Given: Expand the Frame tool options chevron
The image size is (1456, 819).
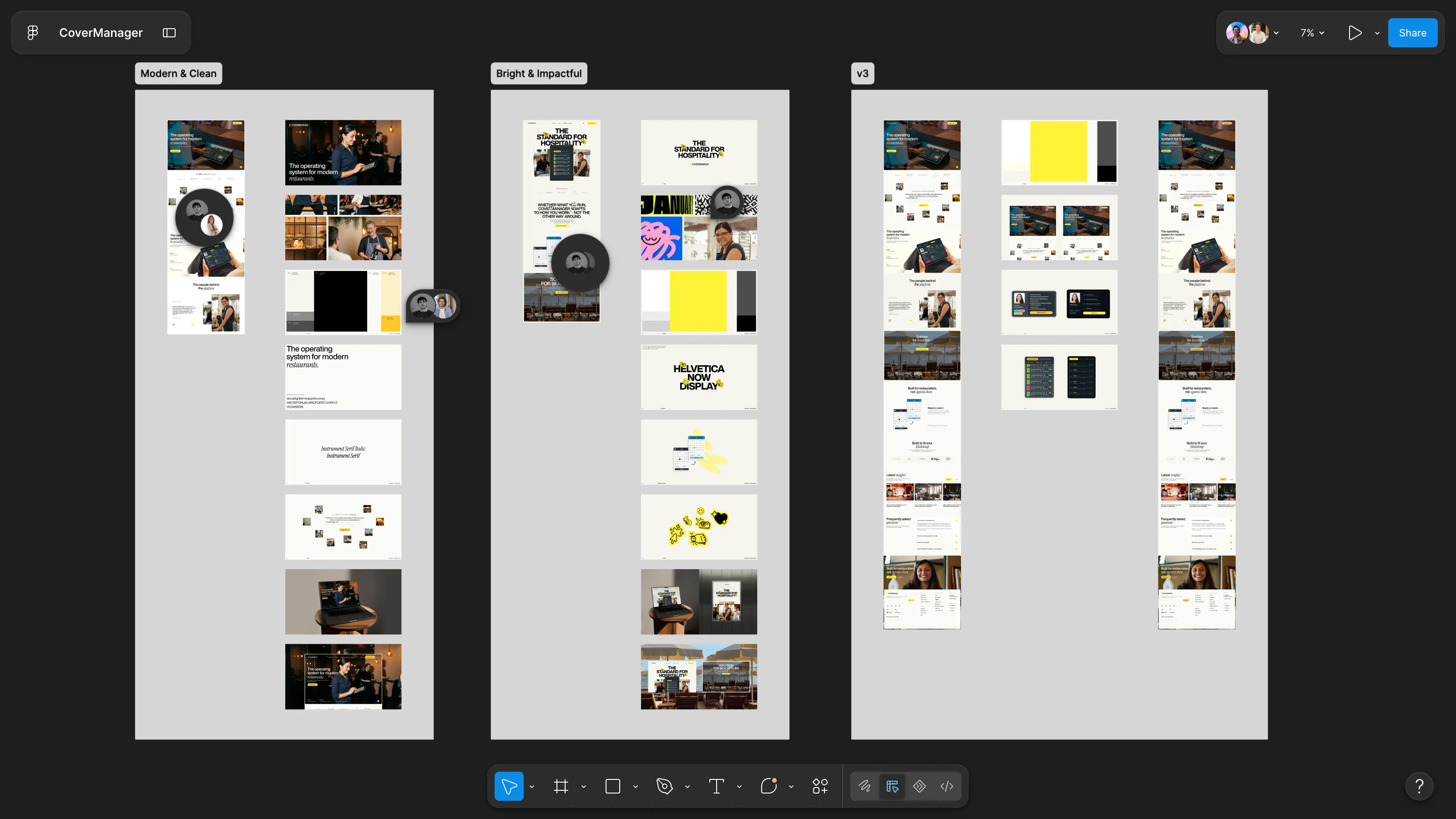Looking at the screenshot, I should click(584, 786).
